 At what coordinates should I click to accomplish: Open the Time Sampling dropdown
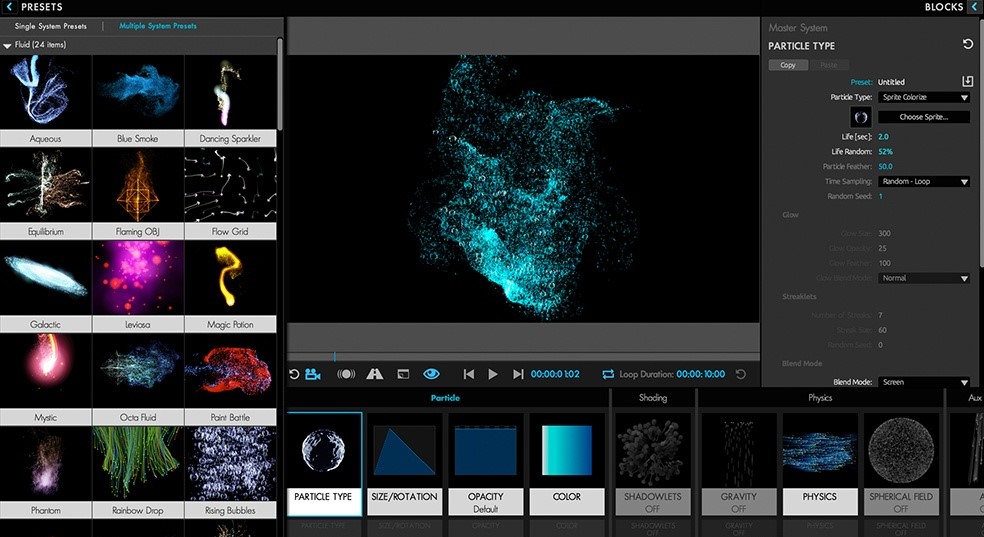(x=924, y=182)
